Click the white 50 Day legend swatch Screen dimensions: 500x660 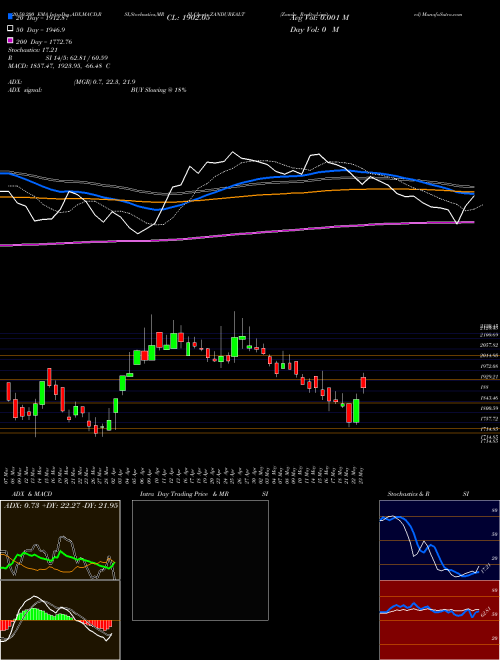[x=10, y=29]
